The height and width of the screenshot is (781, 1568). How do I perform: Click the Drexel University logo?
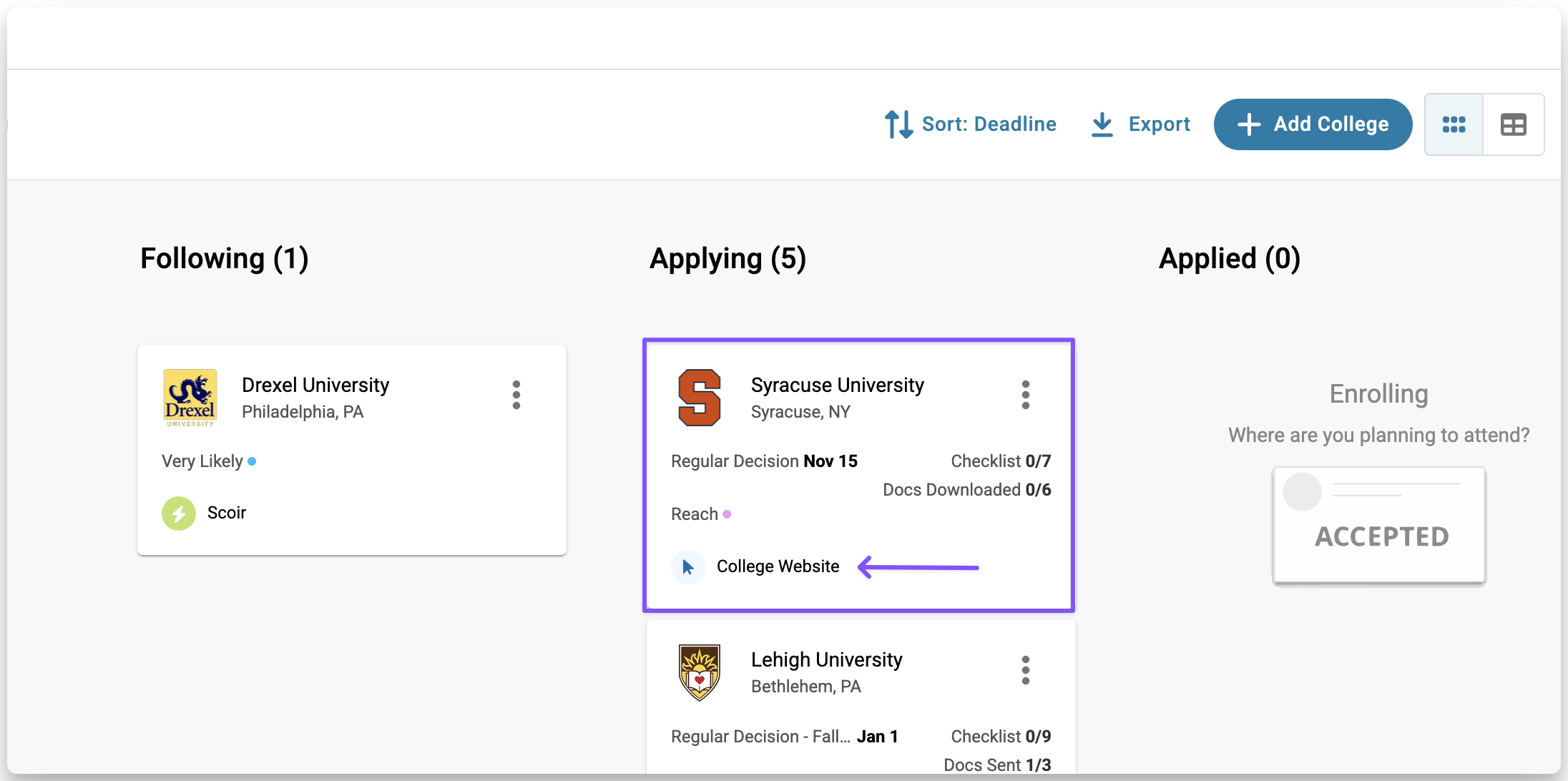click(x=190, y=398)
